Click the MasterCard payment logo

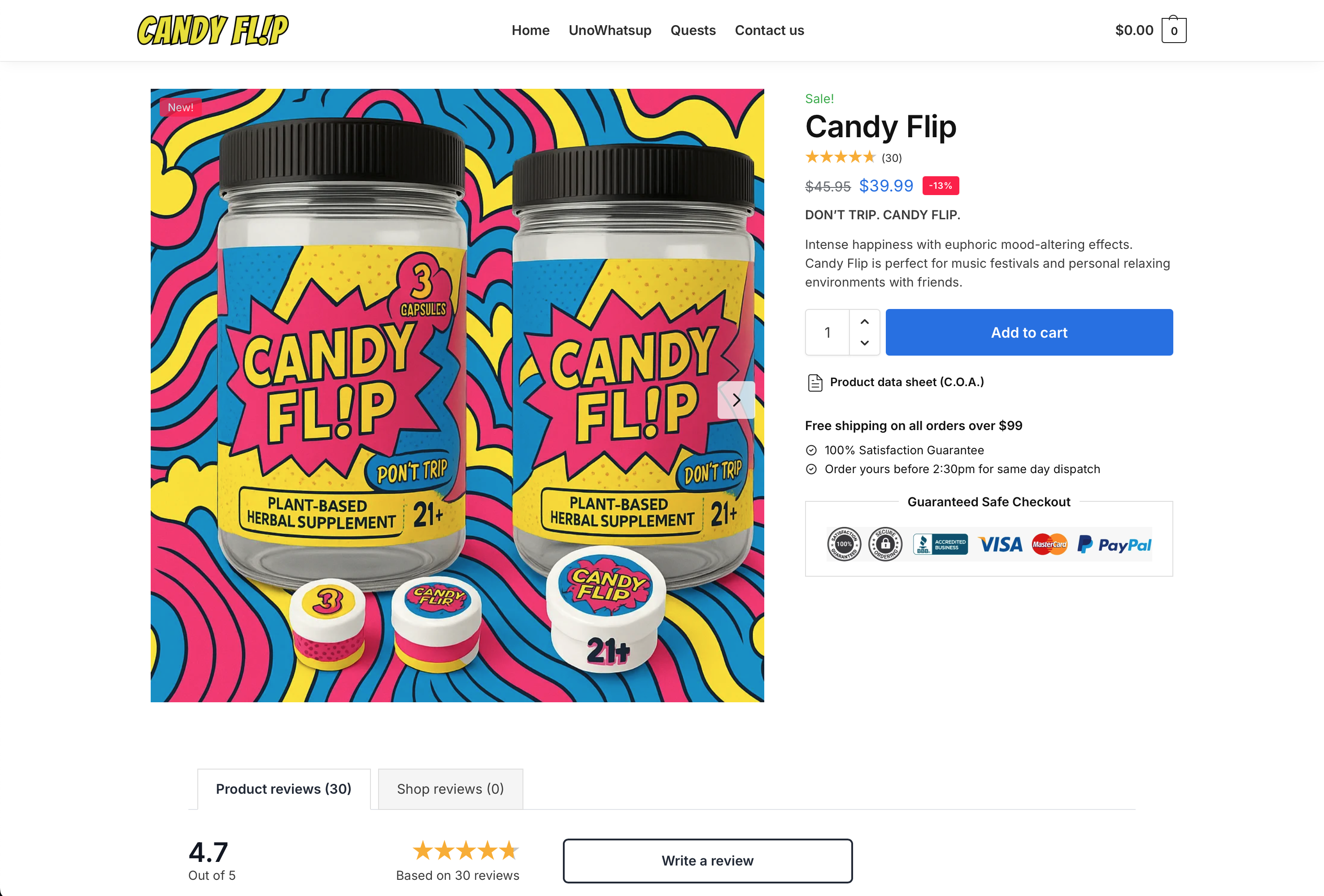point(1050,545)
